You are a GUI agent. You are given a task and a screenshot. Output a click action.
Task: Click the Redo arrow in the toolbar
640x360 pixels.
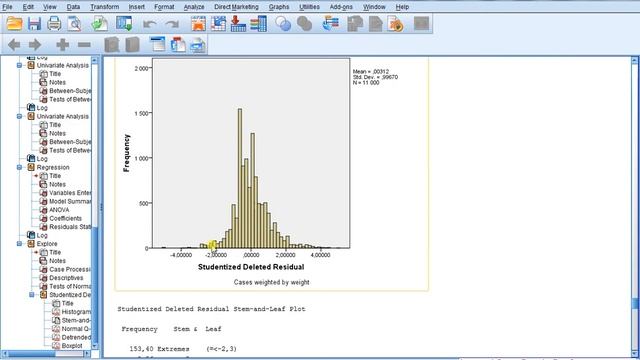click(x=172, y=24)
